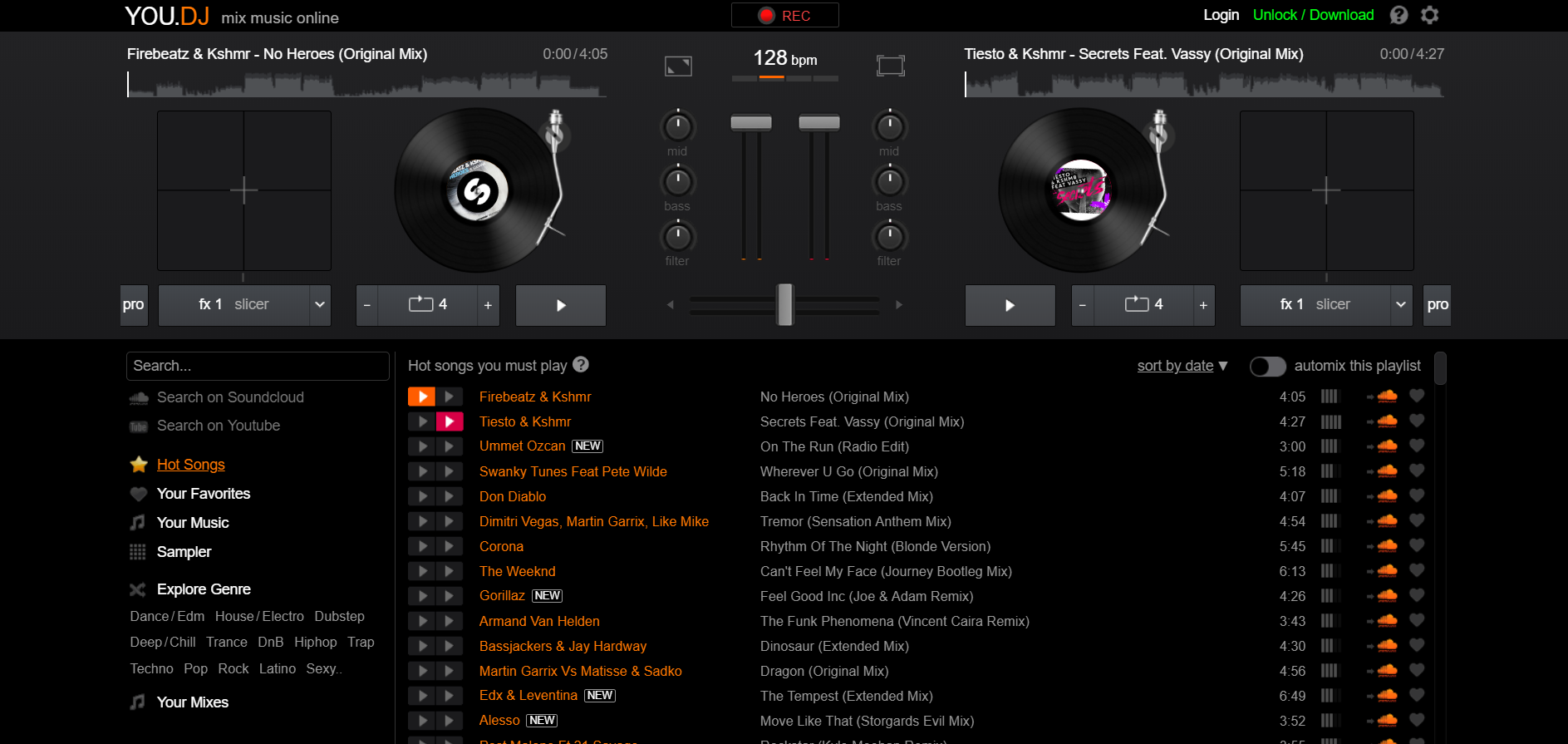
Task: Click the help icon beside Hot songs you must play
Action: (x=581, y=364)
